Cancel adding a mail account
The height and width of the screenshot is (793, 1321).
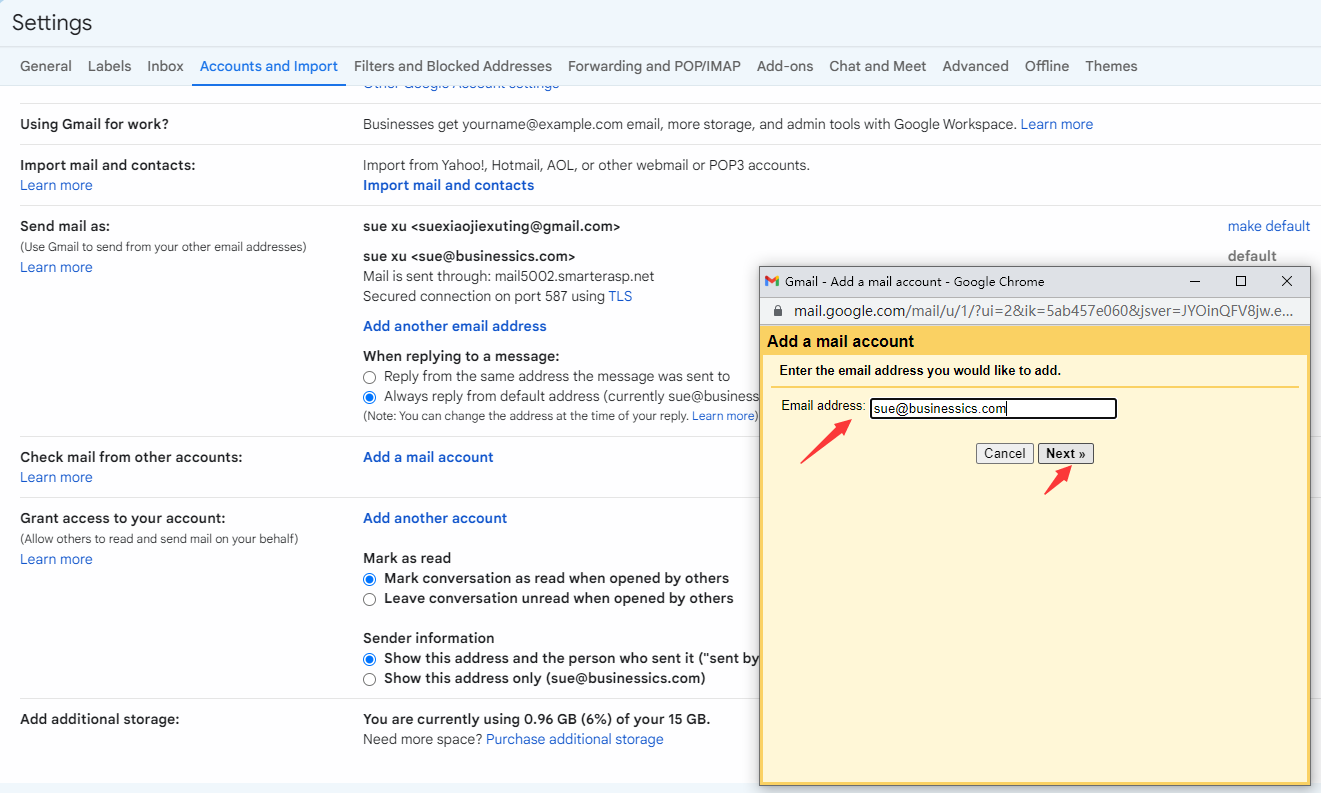click(1004, 454)
